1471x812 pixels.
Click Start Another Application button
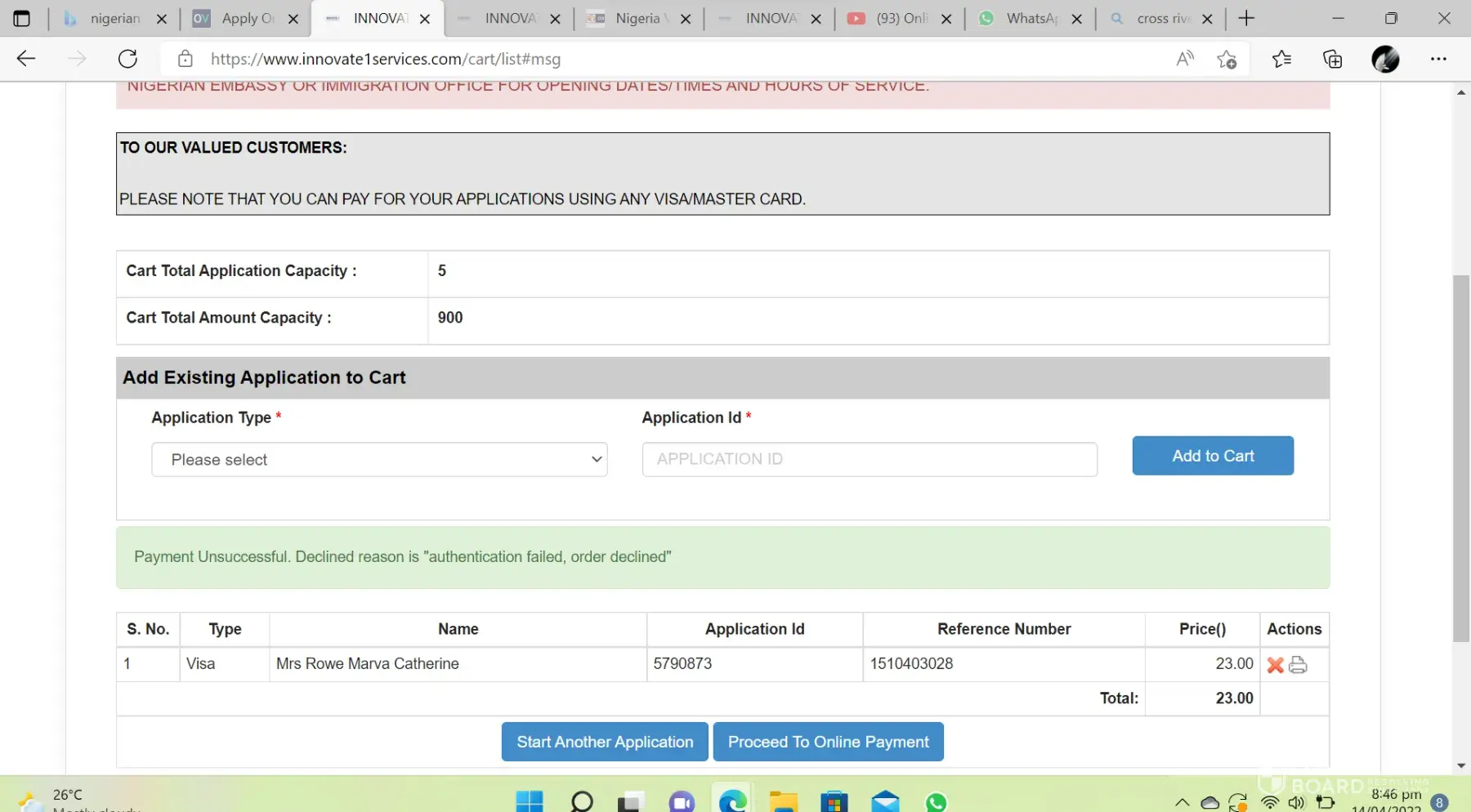605,742
